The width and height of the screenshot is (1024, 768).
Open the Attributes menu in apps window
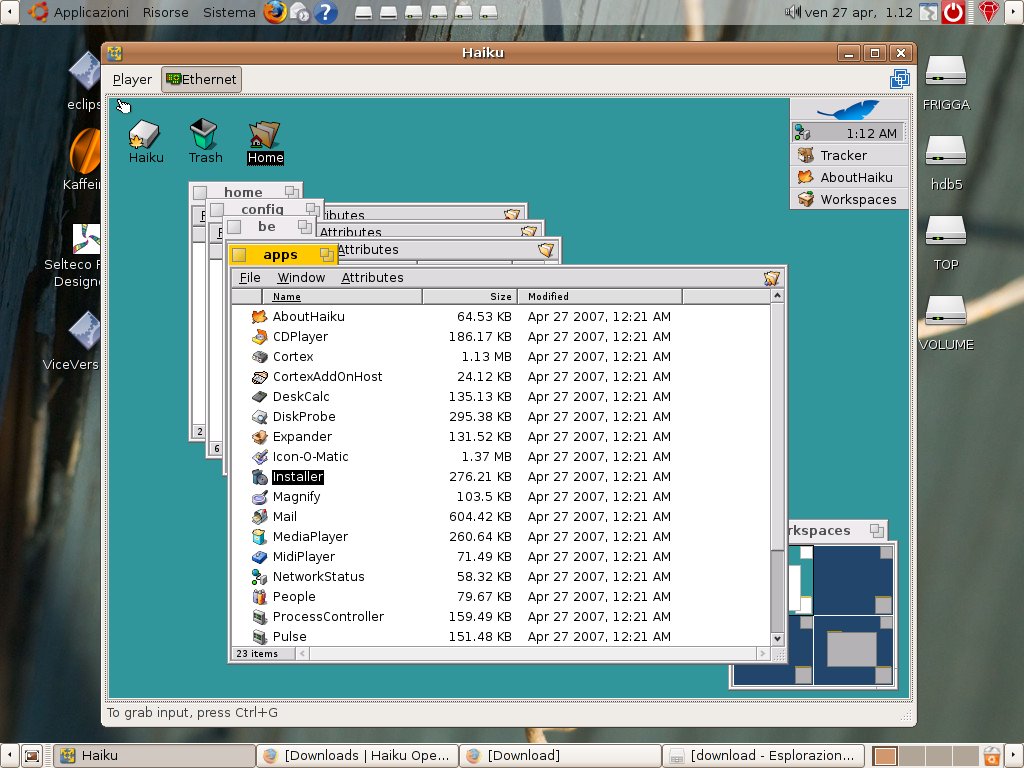tap(372, 278)
